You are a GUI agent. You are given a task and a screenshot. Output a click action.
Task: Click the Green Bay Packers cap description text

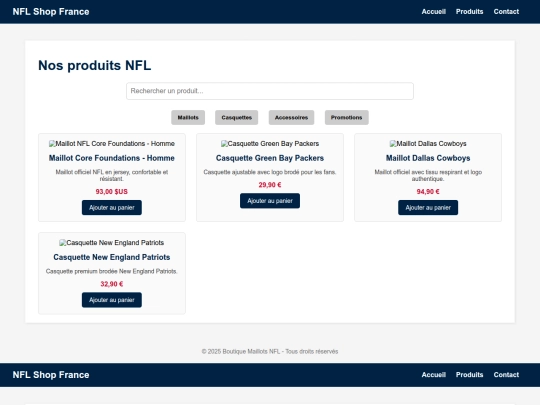pos(270,172)
